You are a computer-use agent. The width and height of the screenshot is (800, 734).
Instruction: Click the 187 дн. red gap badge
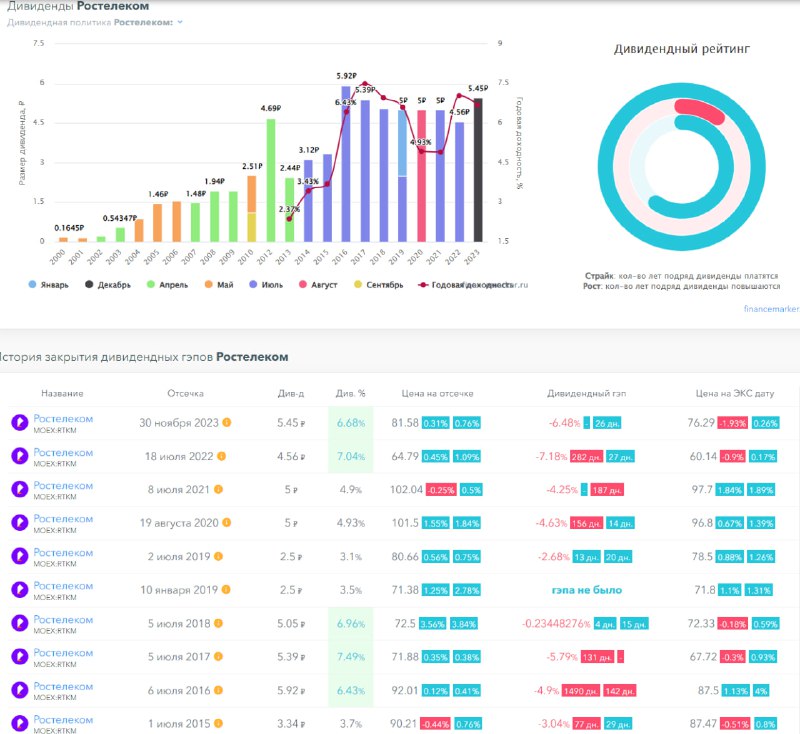click(607, 490)
